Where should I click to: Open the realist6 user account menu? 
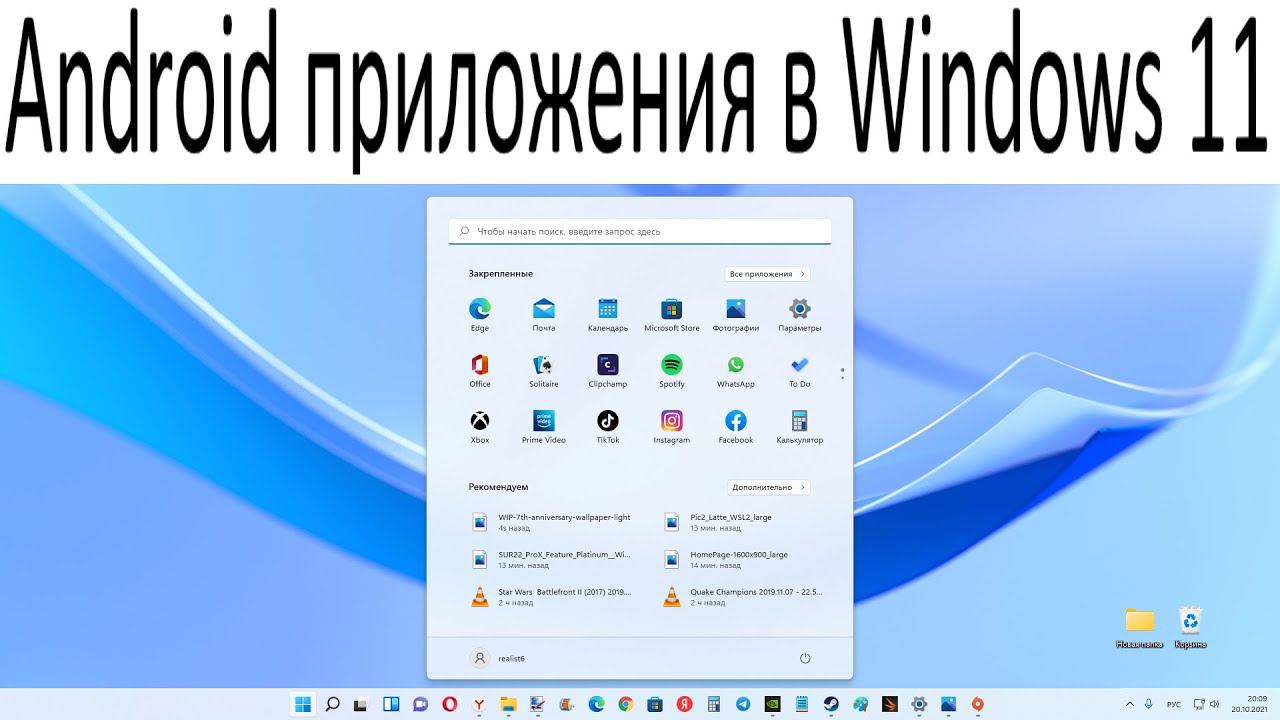(x=498, y=658)
